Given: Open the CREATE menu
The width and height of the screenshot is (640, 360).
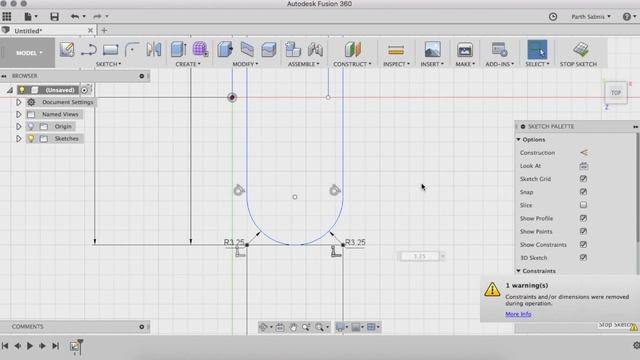Looking at the screenshot, I should [188, 64].
